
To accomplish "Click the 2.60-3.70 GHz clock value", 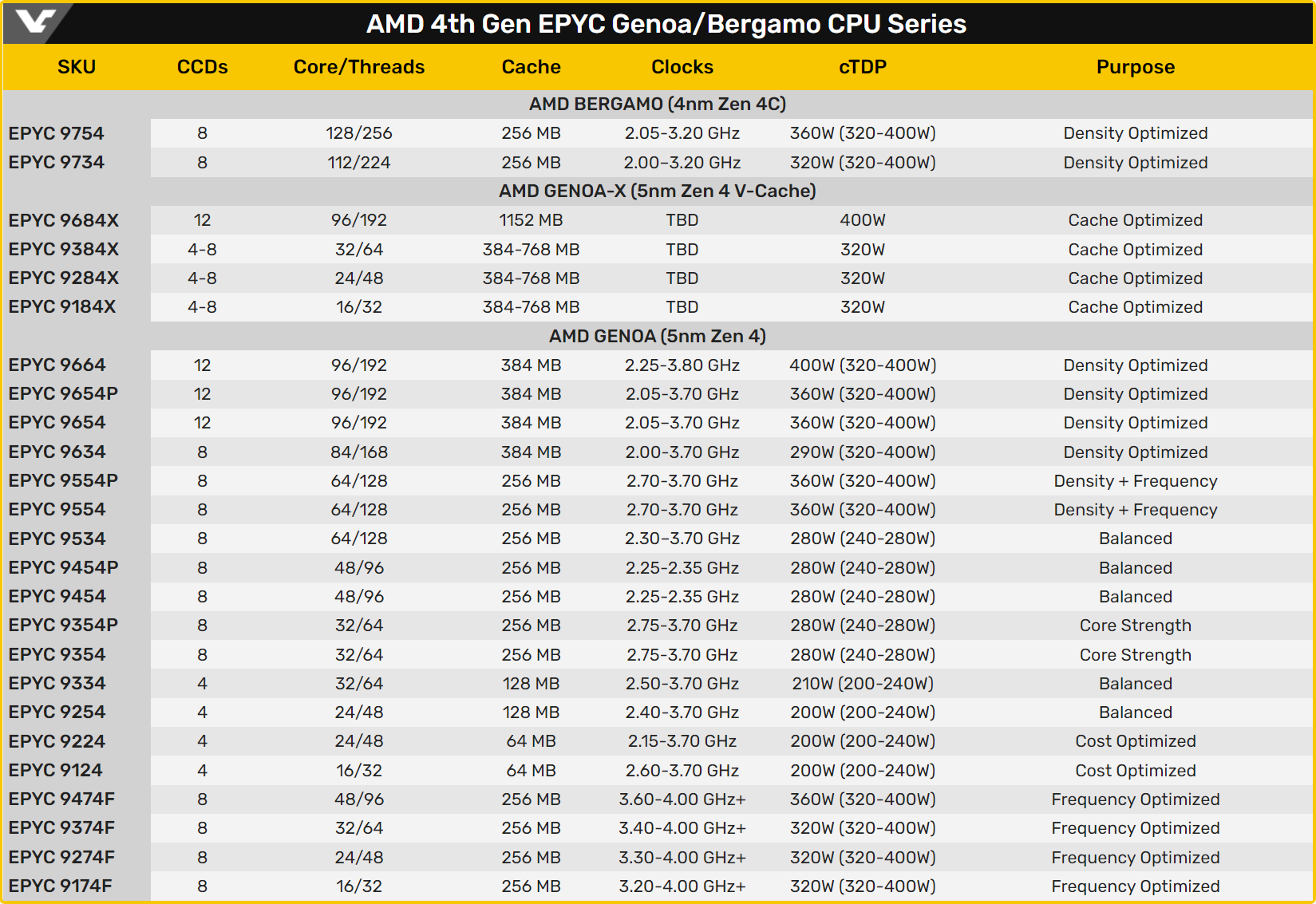I will pos(682,771).
